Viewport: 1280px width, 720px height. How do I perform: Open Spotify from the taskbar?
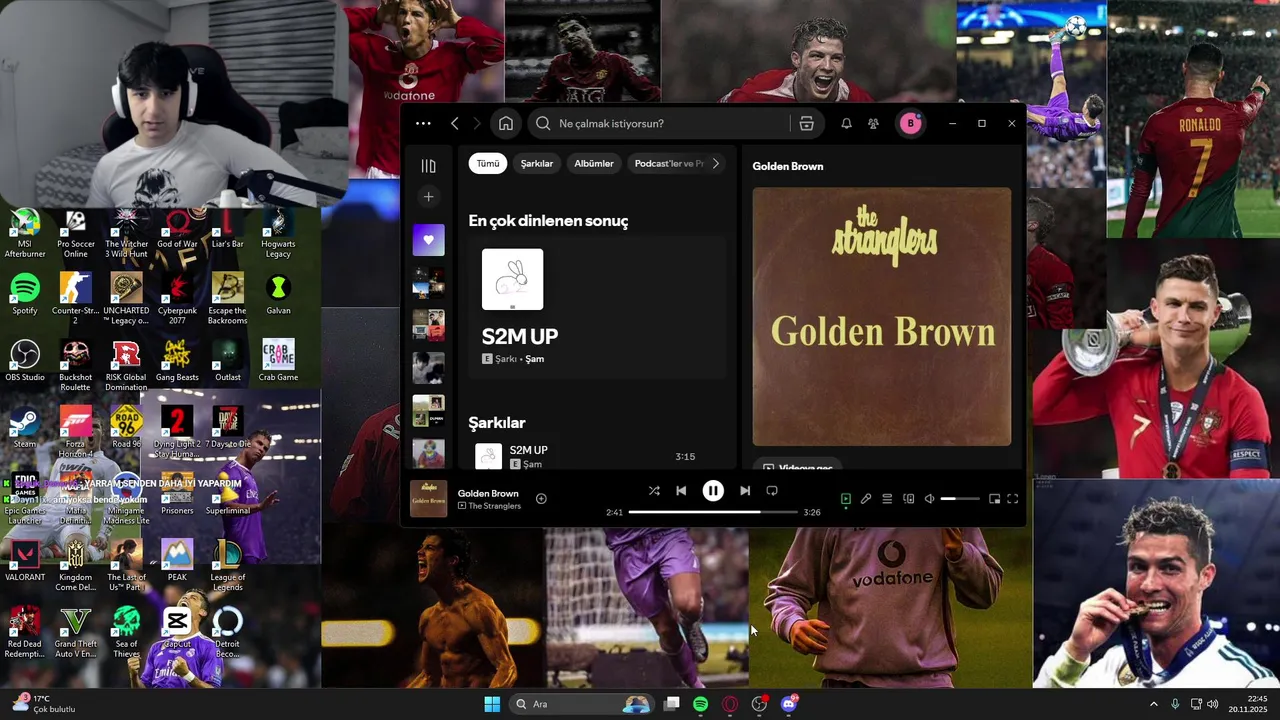coord(700,704)
